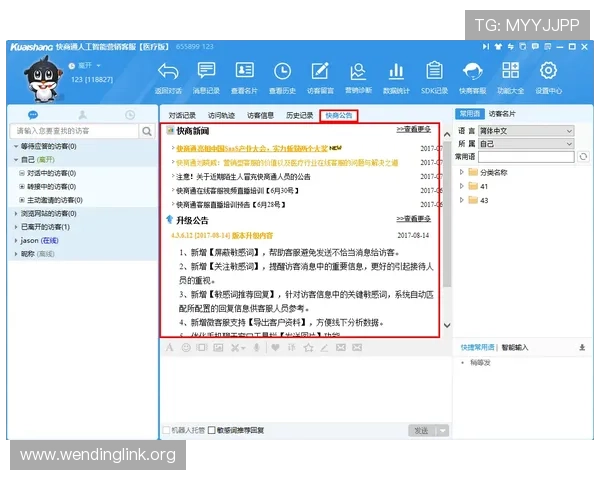Click the star rating icon in chat toolbar

308,348
